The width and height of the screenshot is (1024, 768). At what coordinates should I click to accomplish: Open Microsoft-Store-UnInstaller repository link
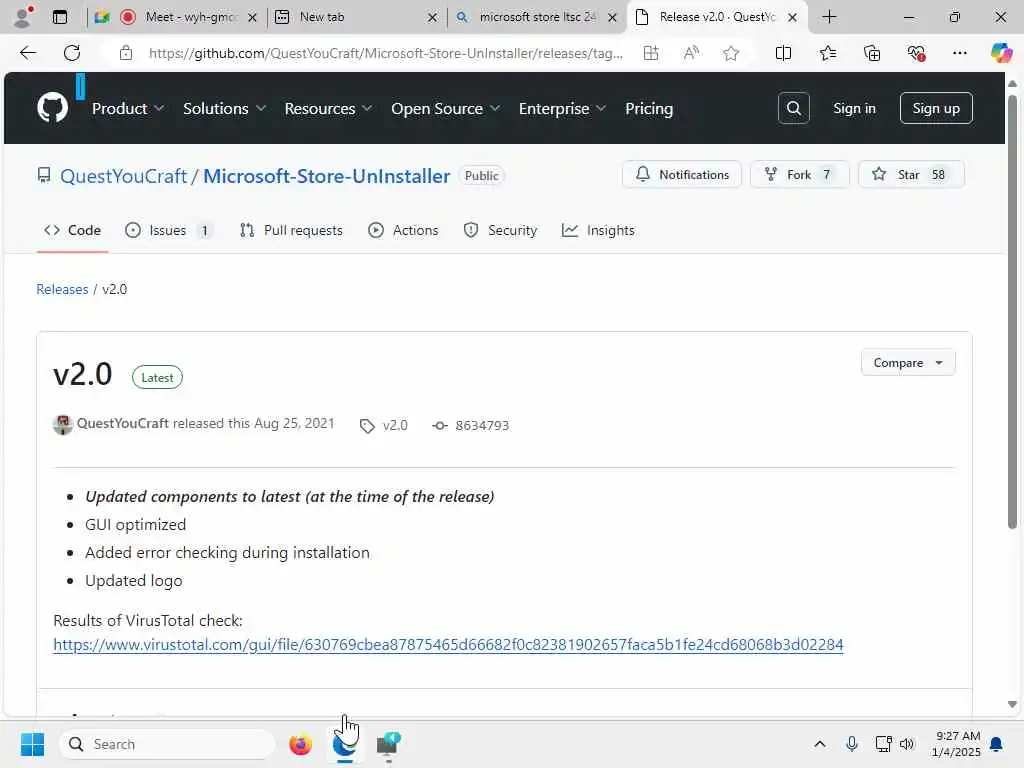click(327, 176)
